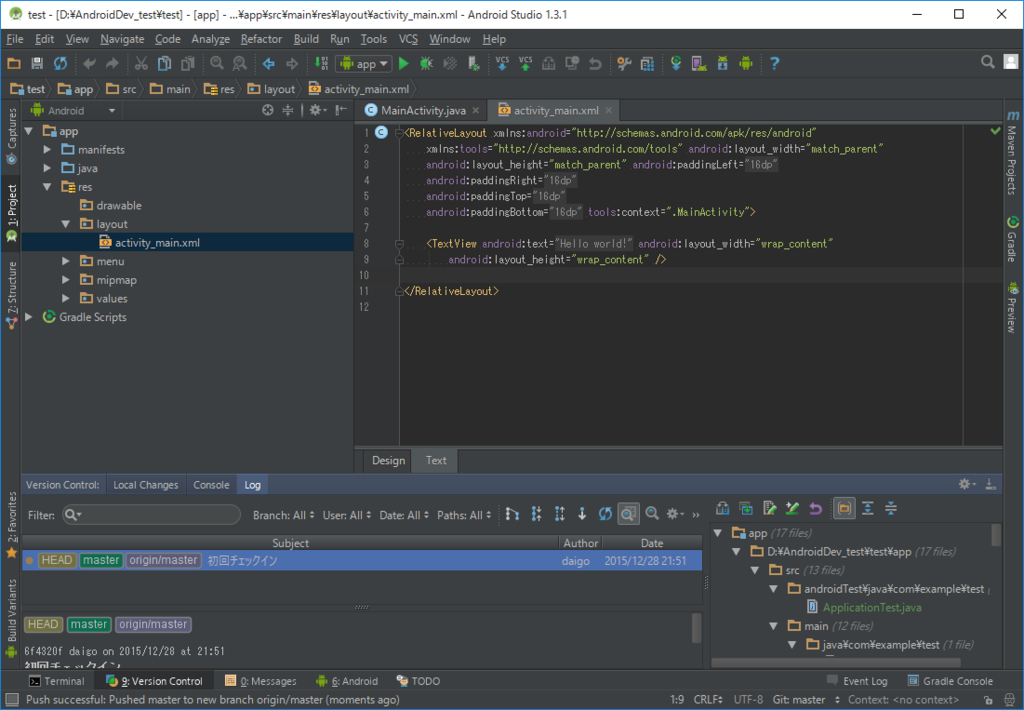Viewport: 1024px width, 710px height.
Task: Click Expand All icon in changes pane
Action: pyautogui.click(x=867, y=508)
